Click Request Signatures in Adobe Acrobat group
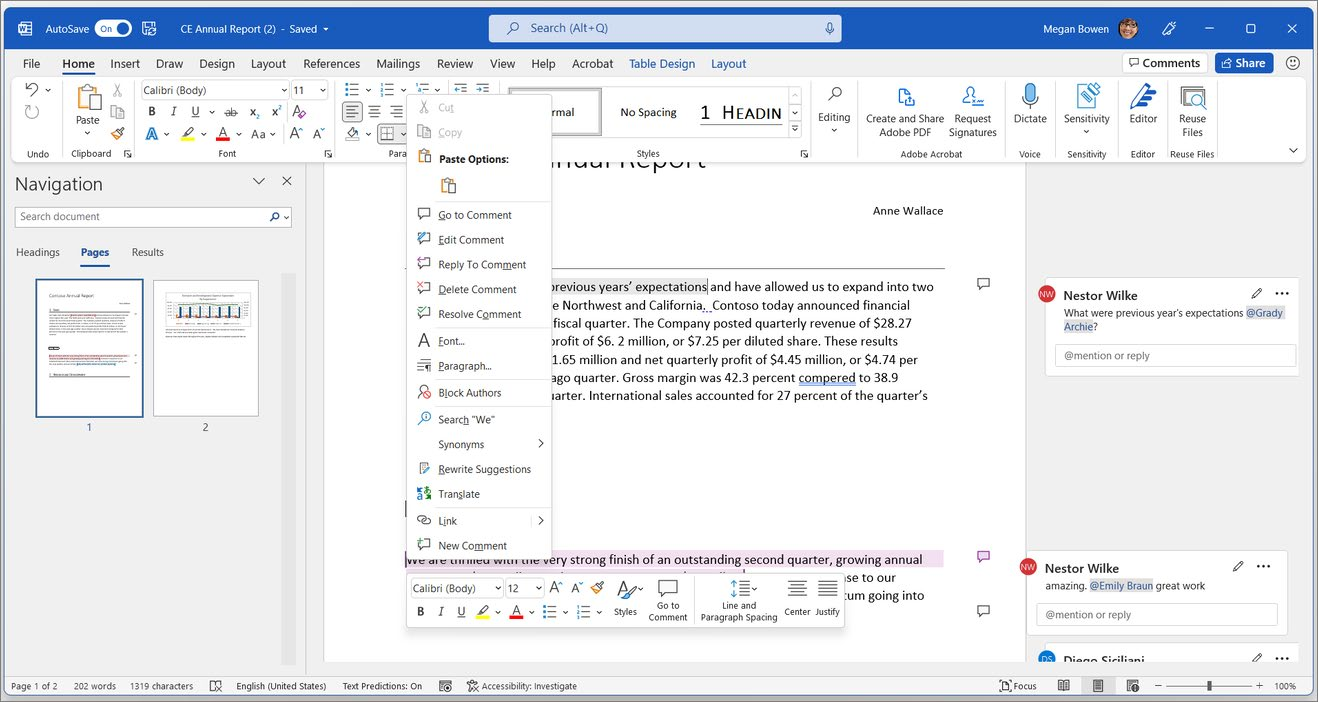The image size is (1318, 702). click(973, 110)
